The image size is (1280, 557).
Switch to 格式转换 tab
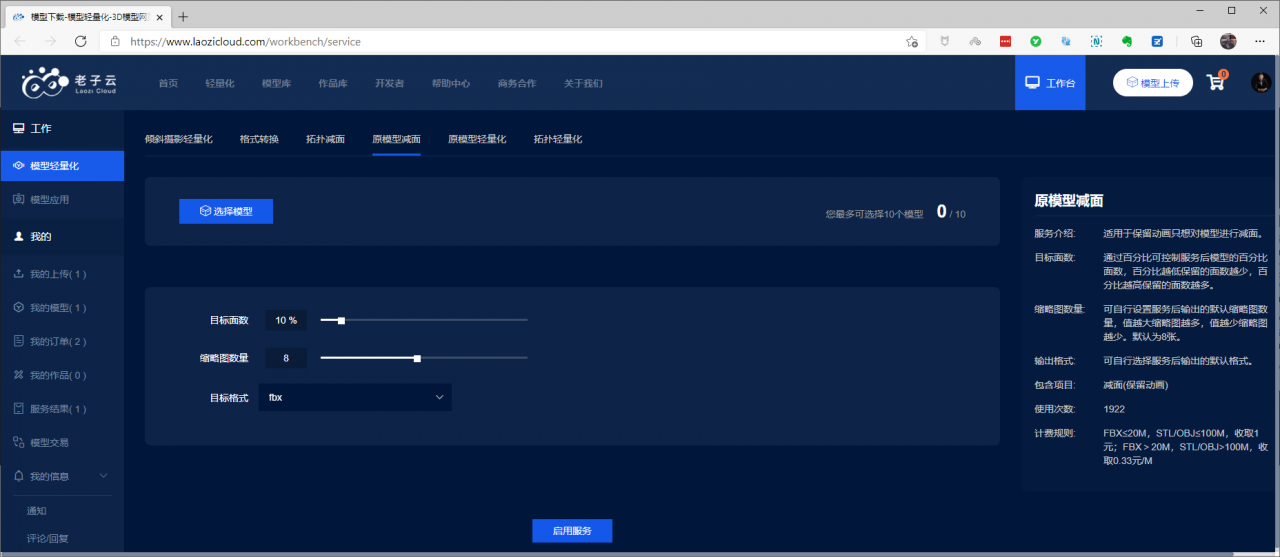click(259, 139)
